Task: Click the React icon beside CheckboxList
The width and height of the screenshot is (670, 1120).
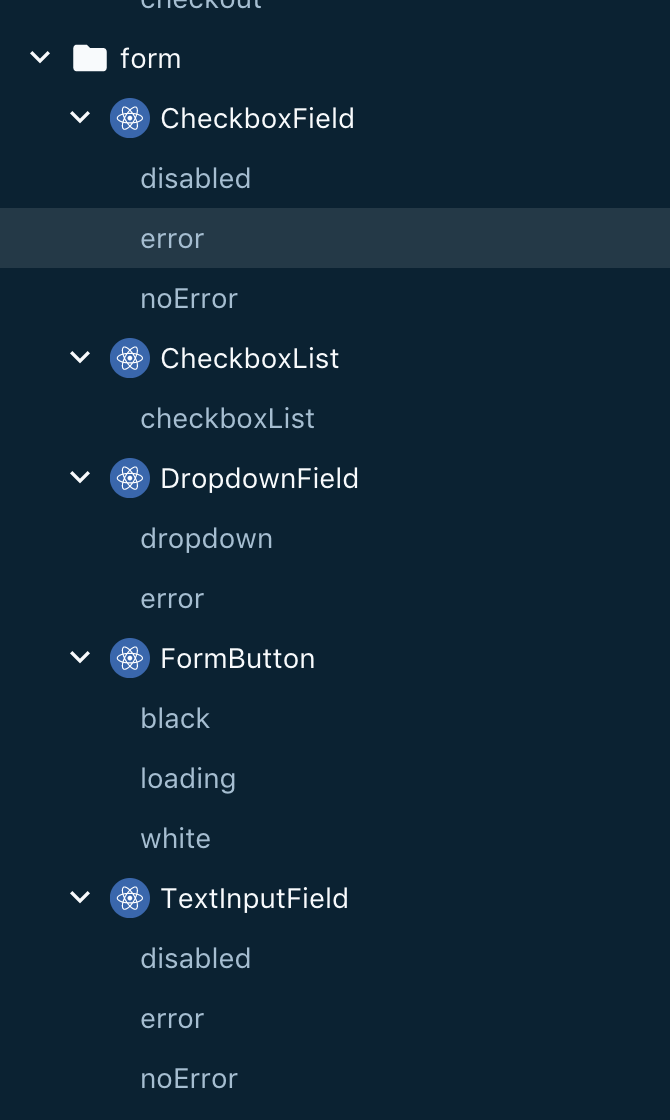Action: 130,358
